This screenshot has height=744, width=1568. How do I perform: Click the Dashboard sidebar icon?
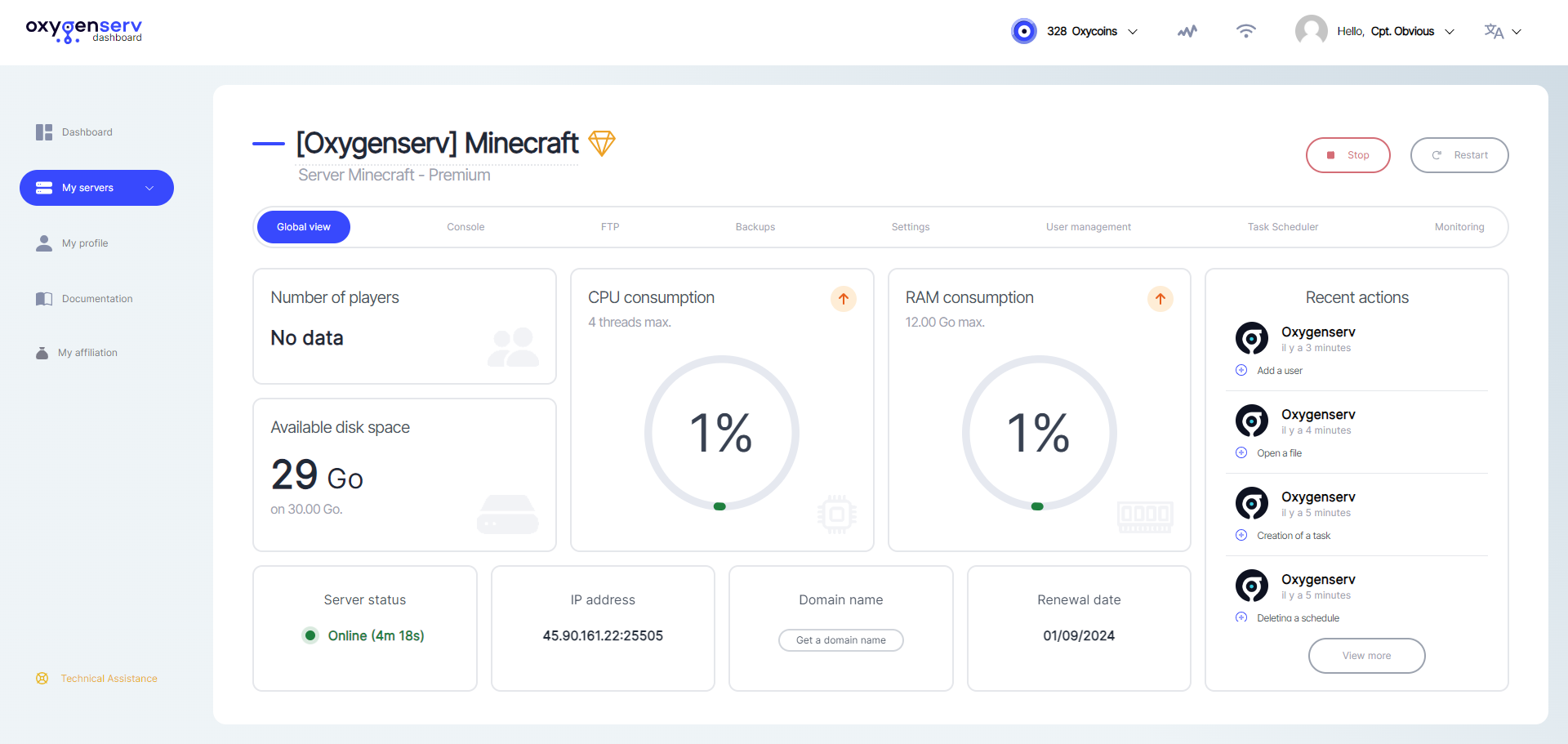[44, 132]
